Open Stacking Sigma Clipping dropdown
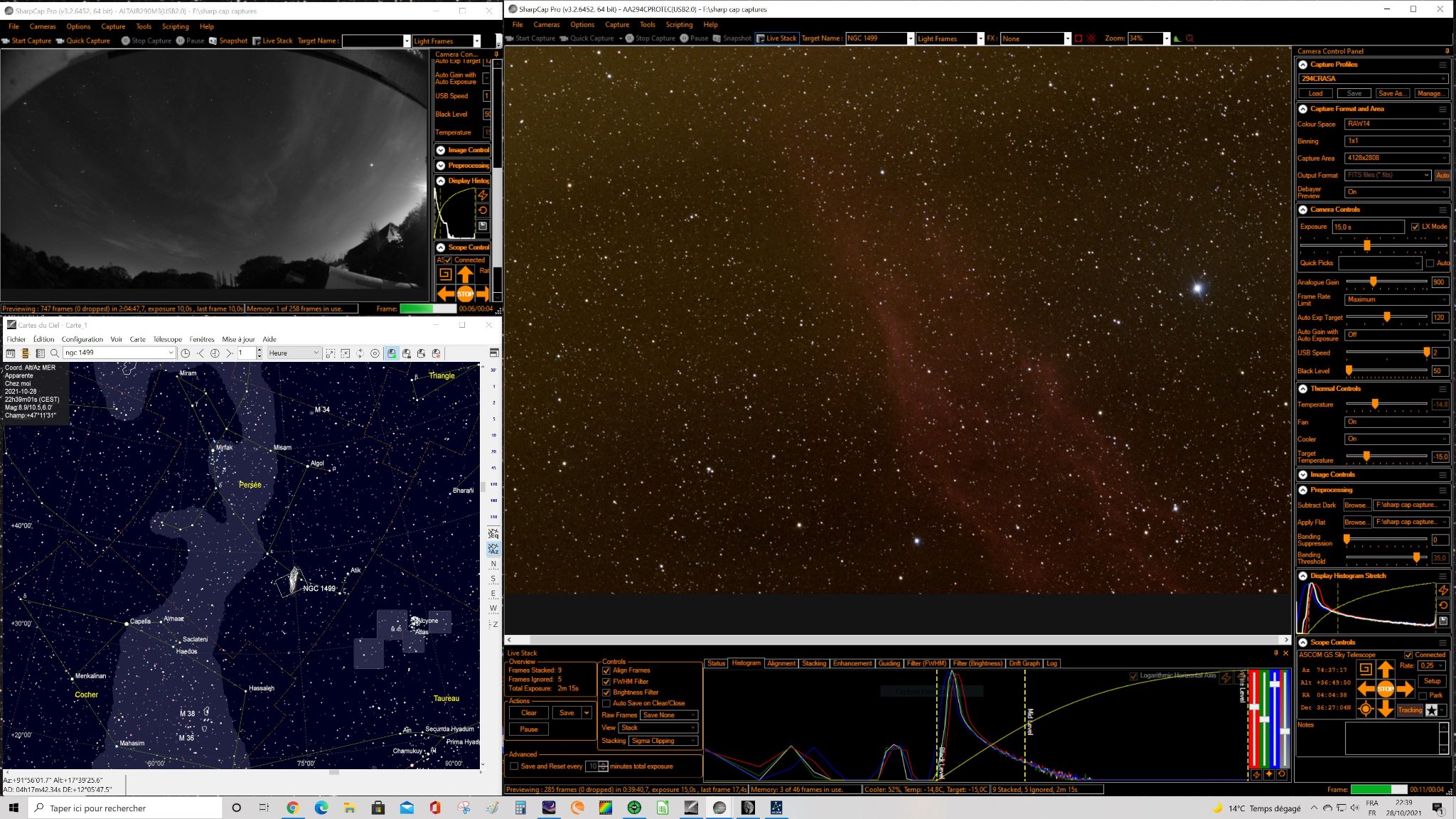Screen dimensions: 1456x819 click(663, 741)
